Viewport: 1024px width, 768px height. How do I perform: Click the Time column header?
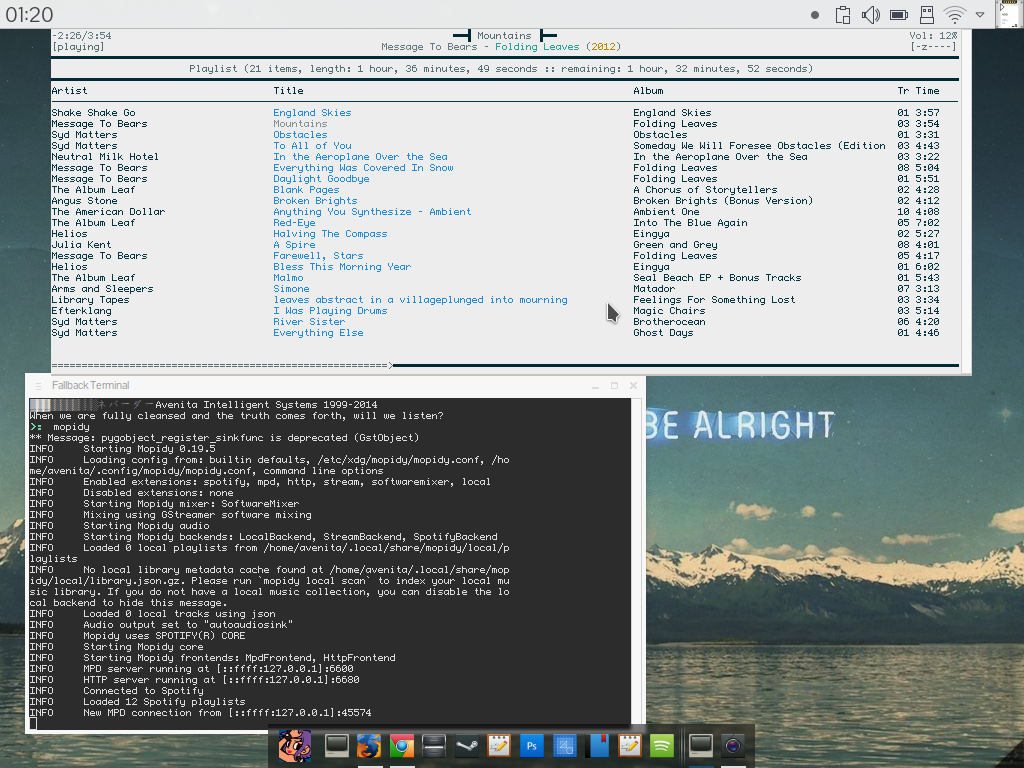927,91
